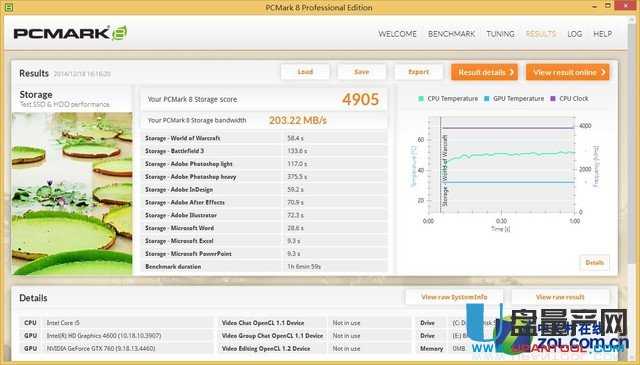
Task: Select the Storage - World of Warcraft row
Action: point(264,138)
